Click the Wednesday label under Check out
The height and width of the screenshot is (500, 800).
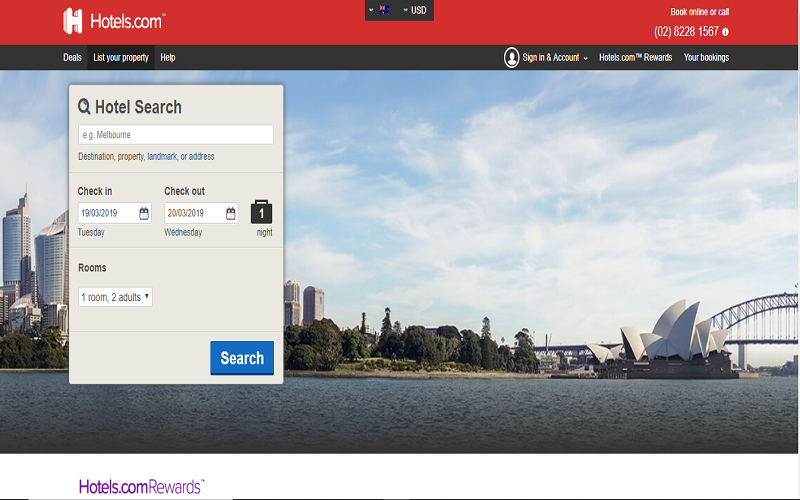pos(183,233)
